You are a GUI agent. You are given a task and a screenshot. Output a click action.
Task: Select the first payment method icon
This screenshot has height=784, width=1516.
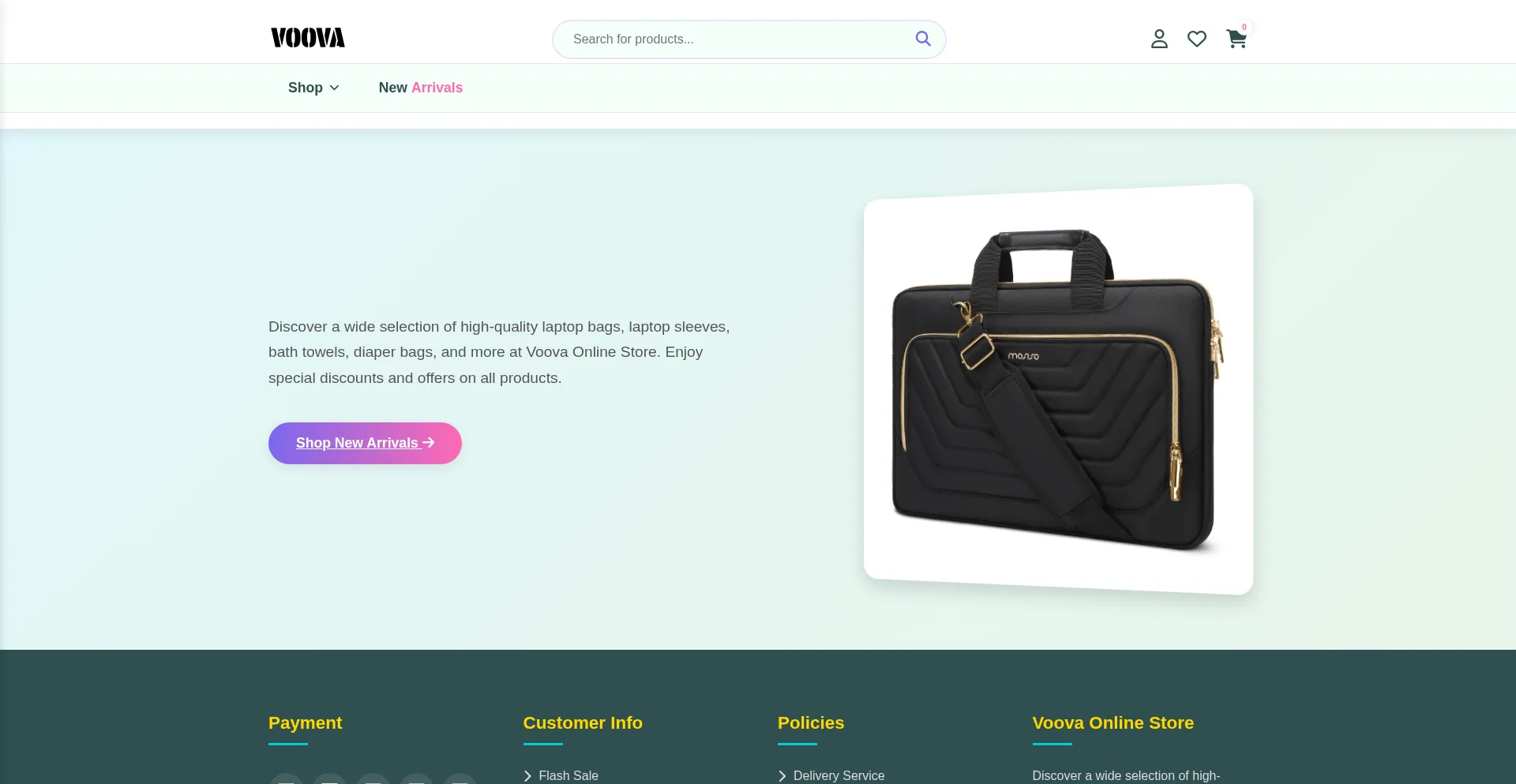point(287,779)
